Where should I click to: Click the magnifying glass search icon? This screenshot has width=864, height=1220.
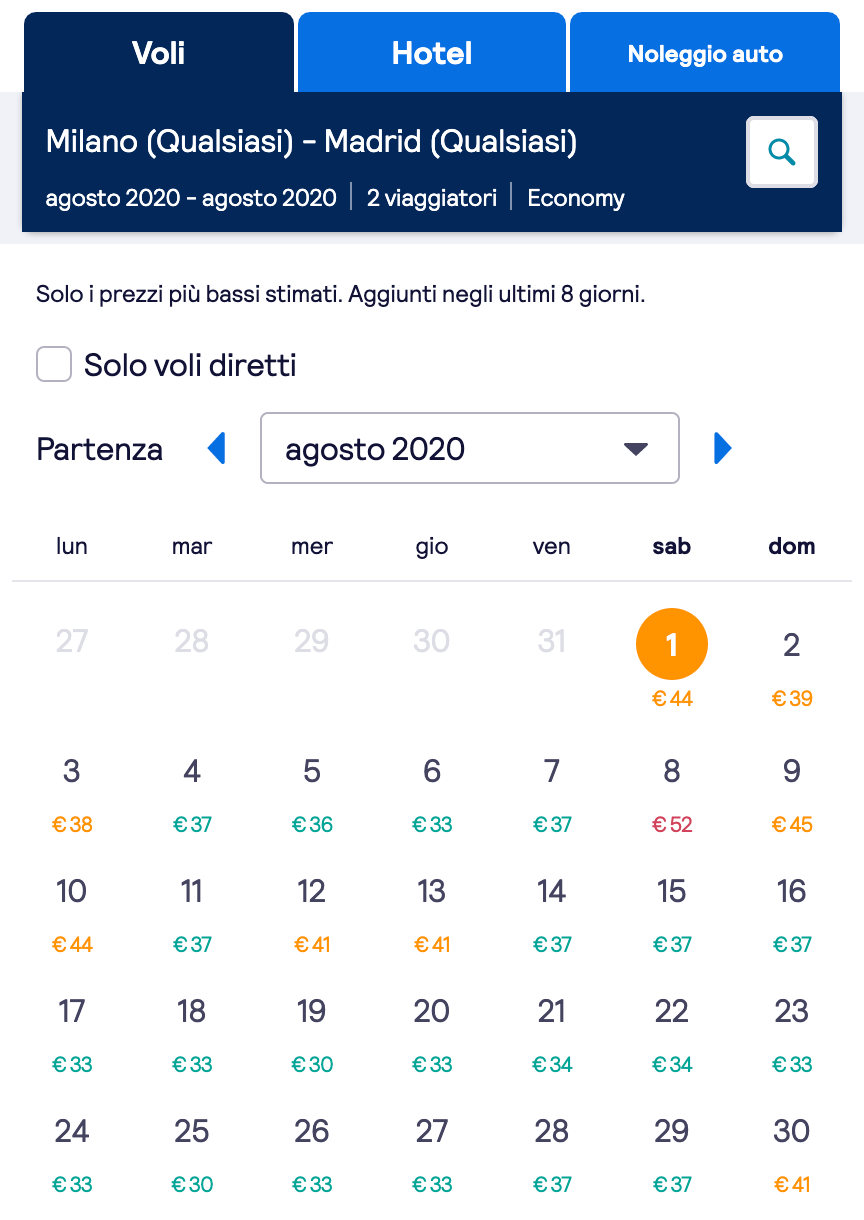782,152
